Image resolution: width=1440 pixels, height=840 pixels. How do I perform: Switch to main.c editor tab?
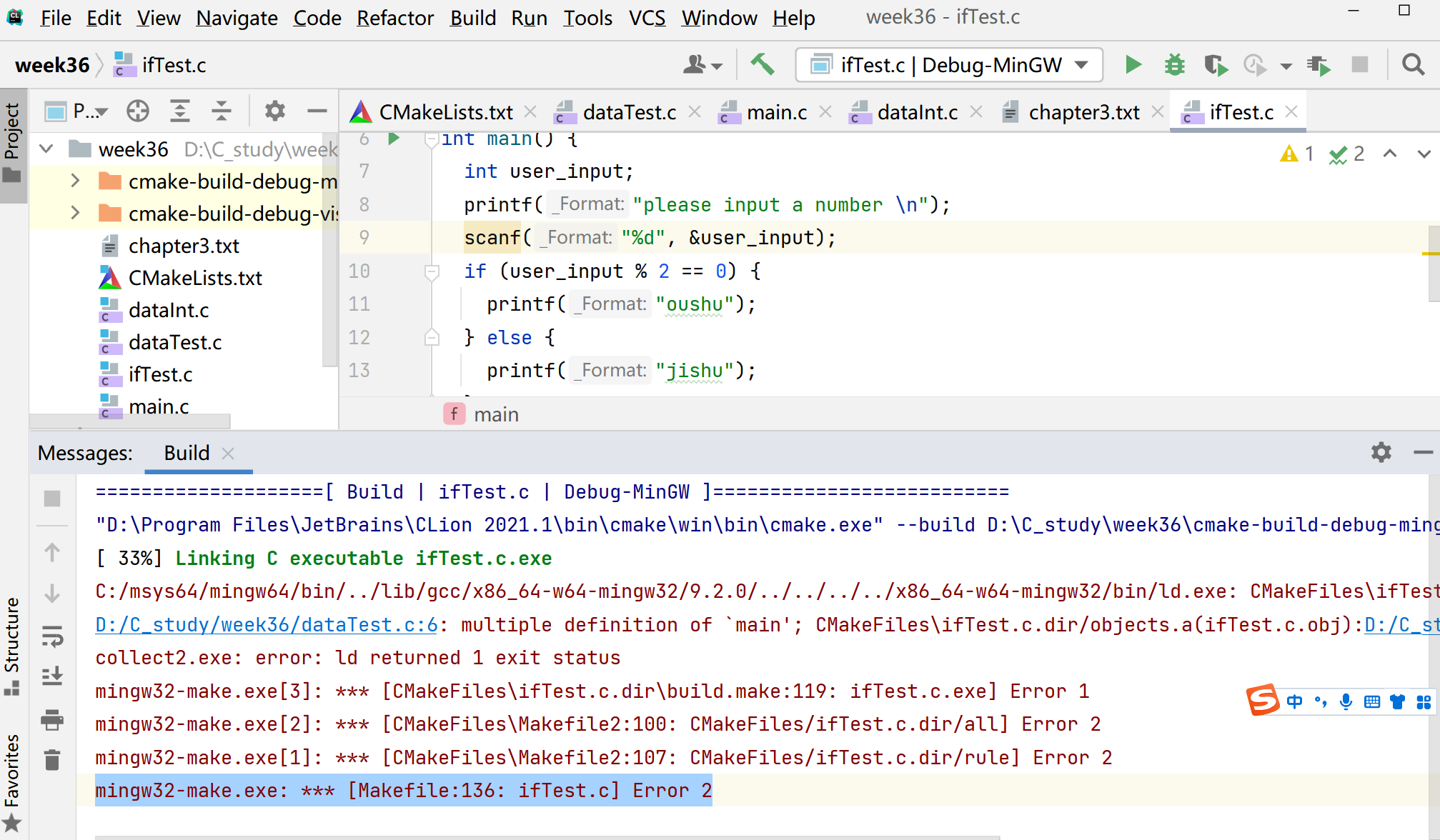click(776, 112)
